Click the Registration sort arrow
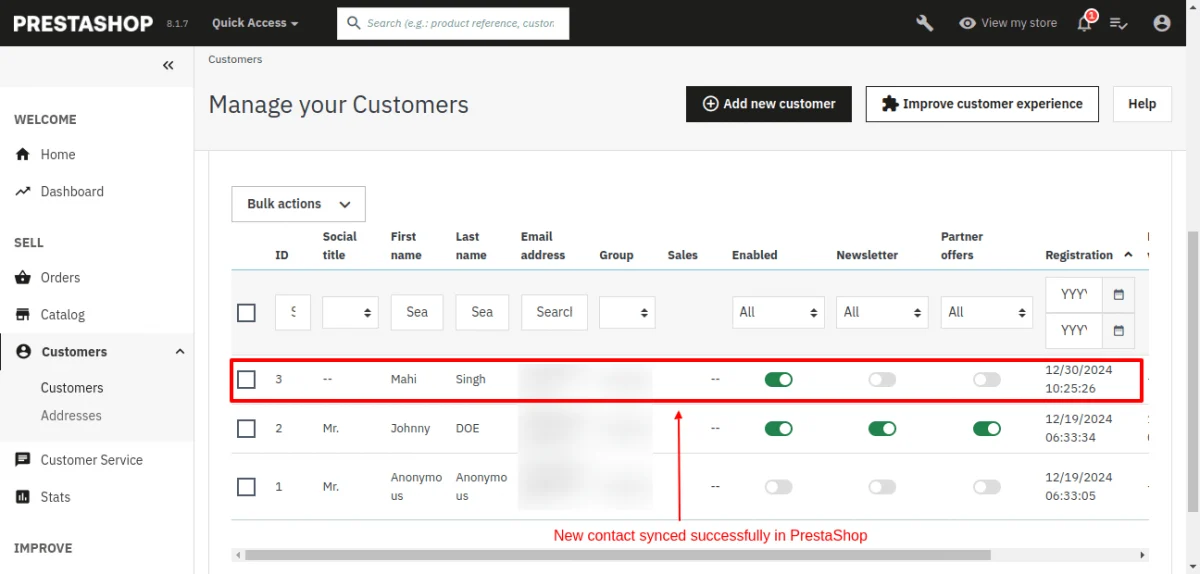 (1128, 255)
